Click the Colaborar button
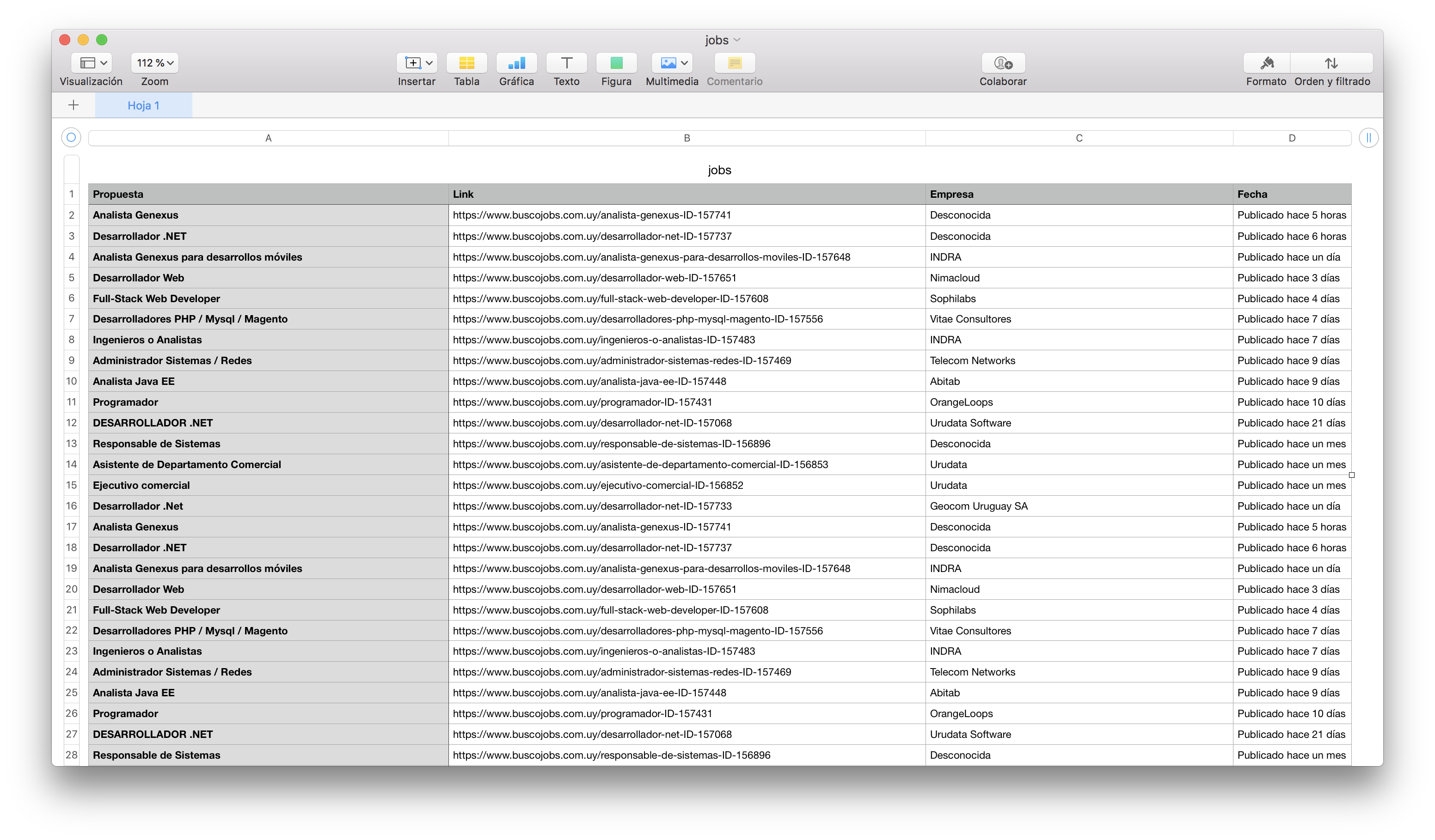Screen dimensions: 1435x840 (1002, 62)
